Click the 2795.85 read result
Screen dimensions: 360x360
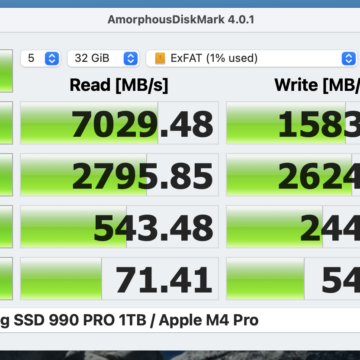click(x=119, y=175)
